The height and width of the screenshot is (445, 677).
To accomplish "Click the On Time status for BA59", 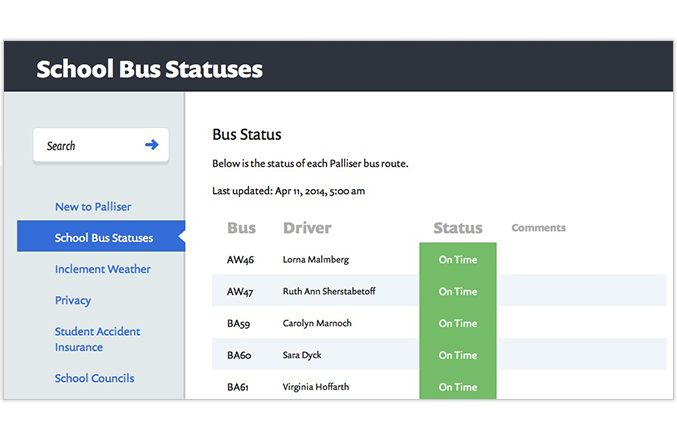I will pyautogui.click(x=458, y=323).
